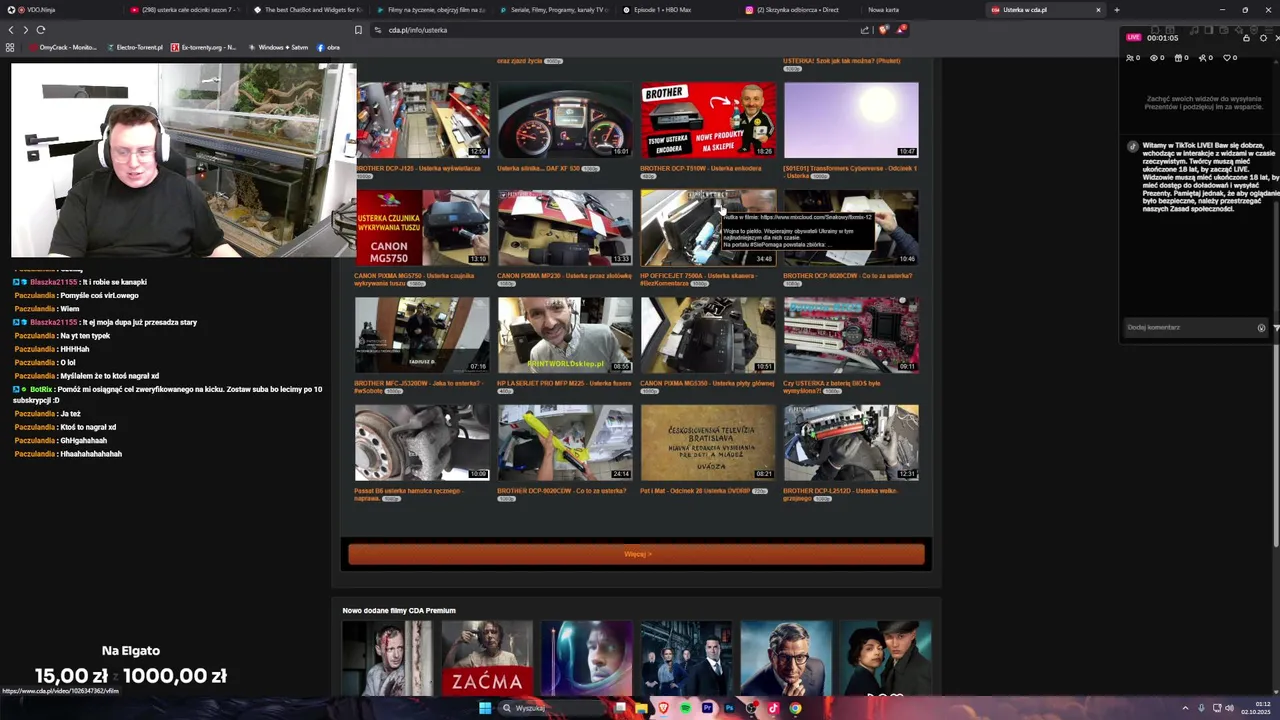Reload the page with the refresh icon
Viewport: 1280px width, 720px height.
pos(40,30)
